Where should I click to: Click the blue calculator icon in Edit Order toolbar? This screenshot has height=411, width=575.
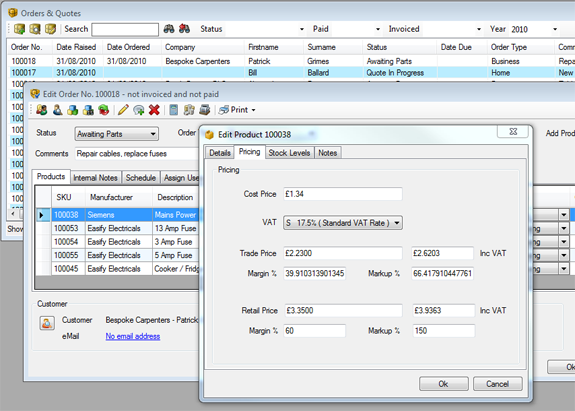click(x=173, y=110)
